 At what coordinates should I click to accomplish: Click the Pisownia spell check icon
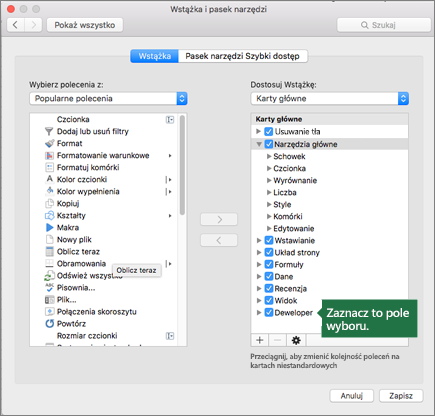(49, 287)
